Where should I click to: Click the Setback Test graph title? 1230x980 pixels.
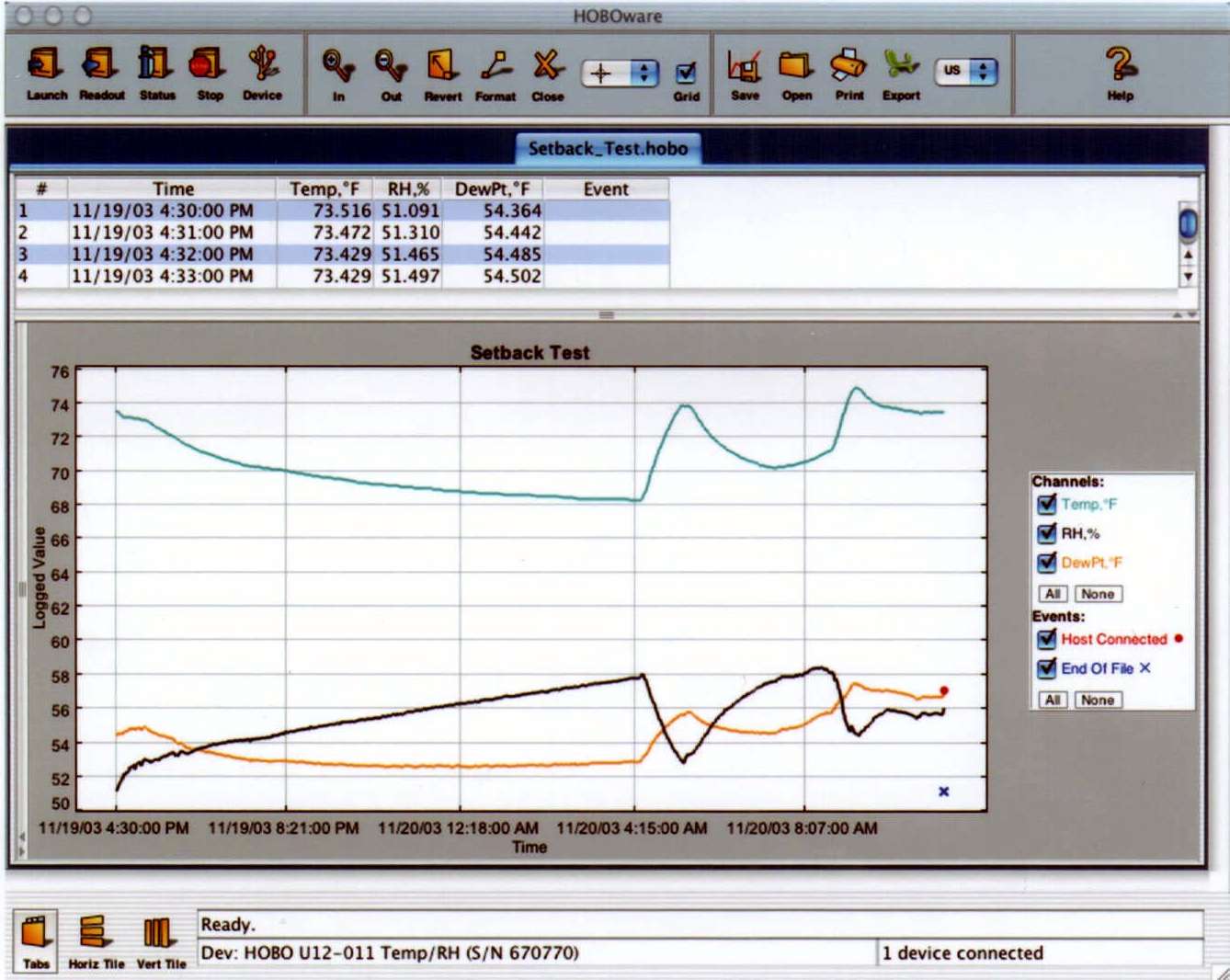pos(530,352)
